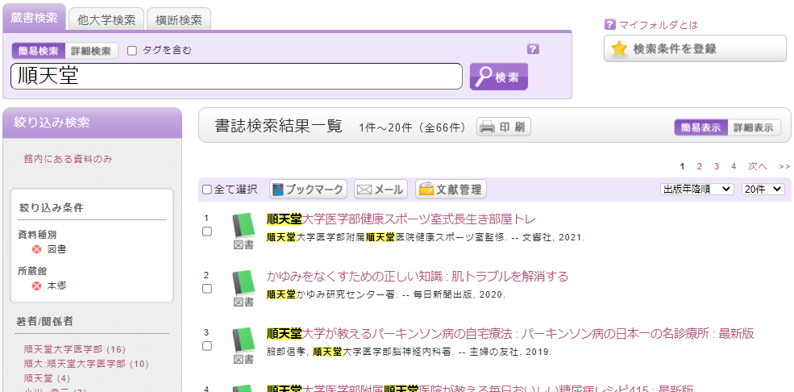Click the 次へ next page link

point(758,166)
